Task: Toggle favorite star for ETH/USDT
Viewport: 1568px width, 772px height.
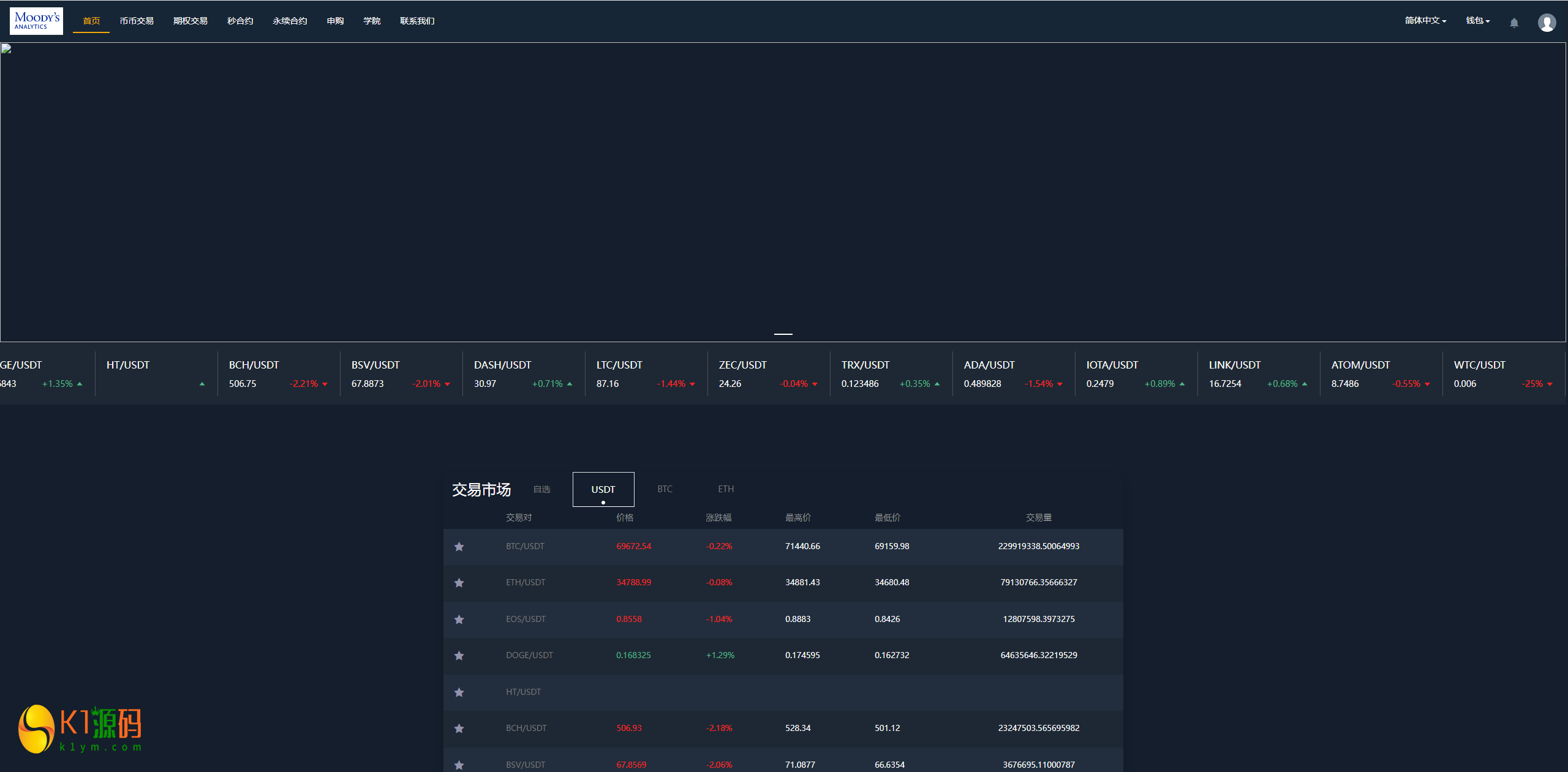Action: click(x=459, y=583)
